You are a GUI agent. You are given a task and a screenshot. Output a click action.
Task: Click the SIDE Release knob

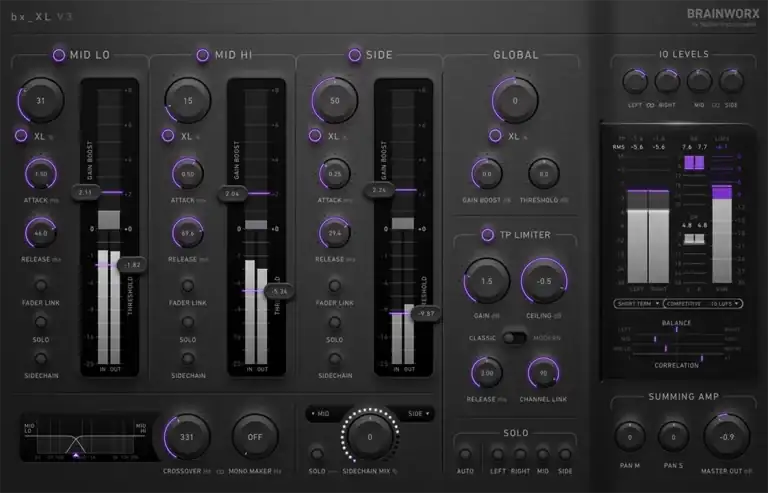pyautogui.click(x=335, y=233)
